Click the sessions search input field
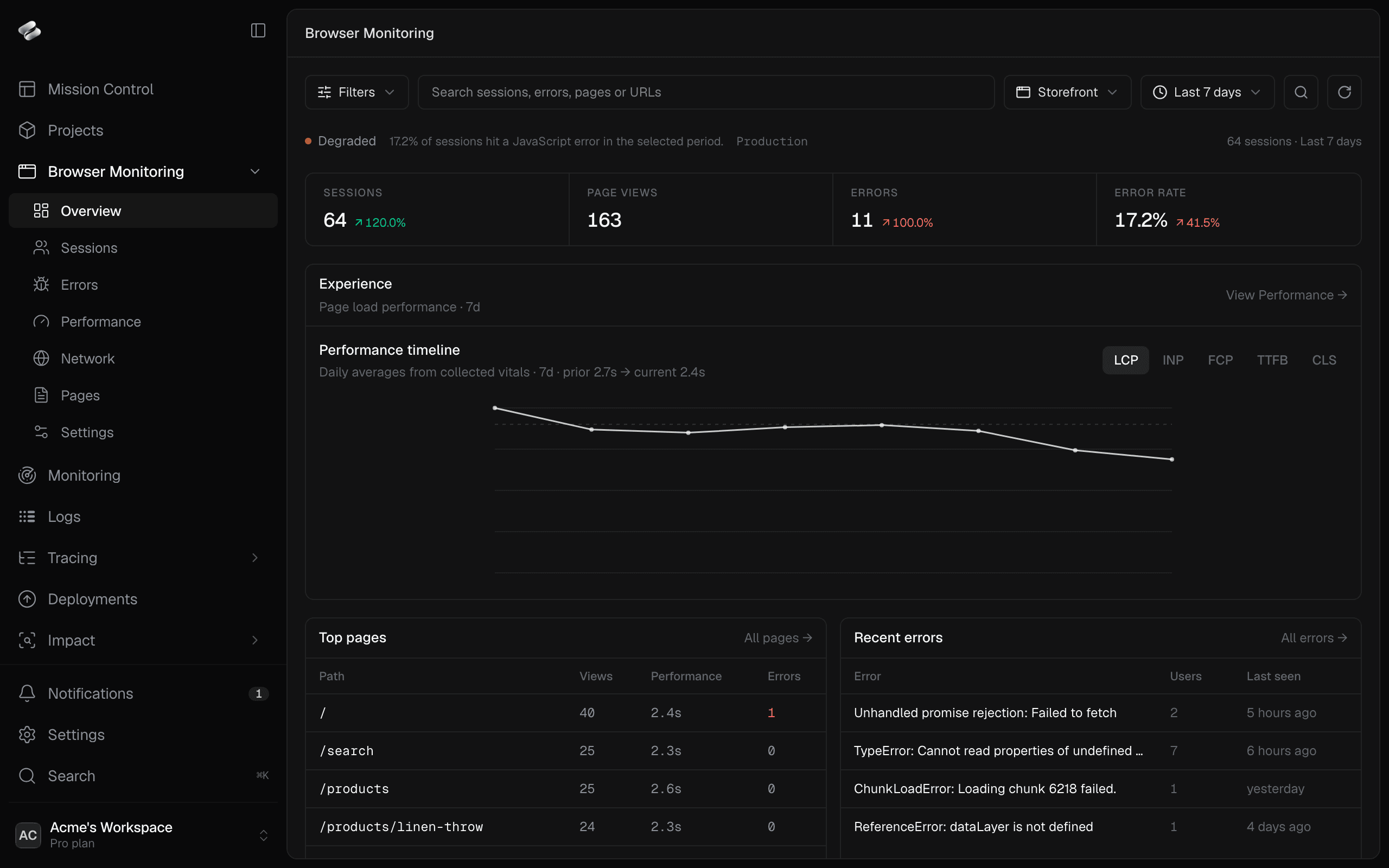The image size is (1389, 868). tap(706, 92)
